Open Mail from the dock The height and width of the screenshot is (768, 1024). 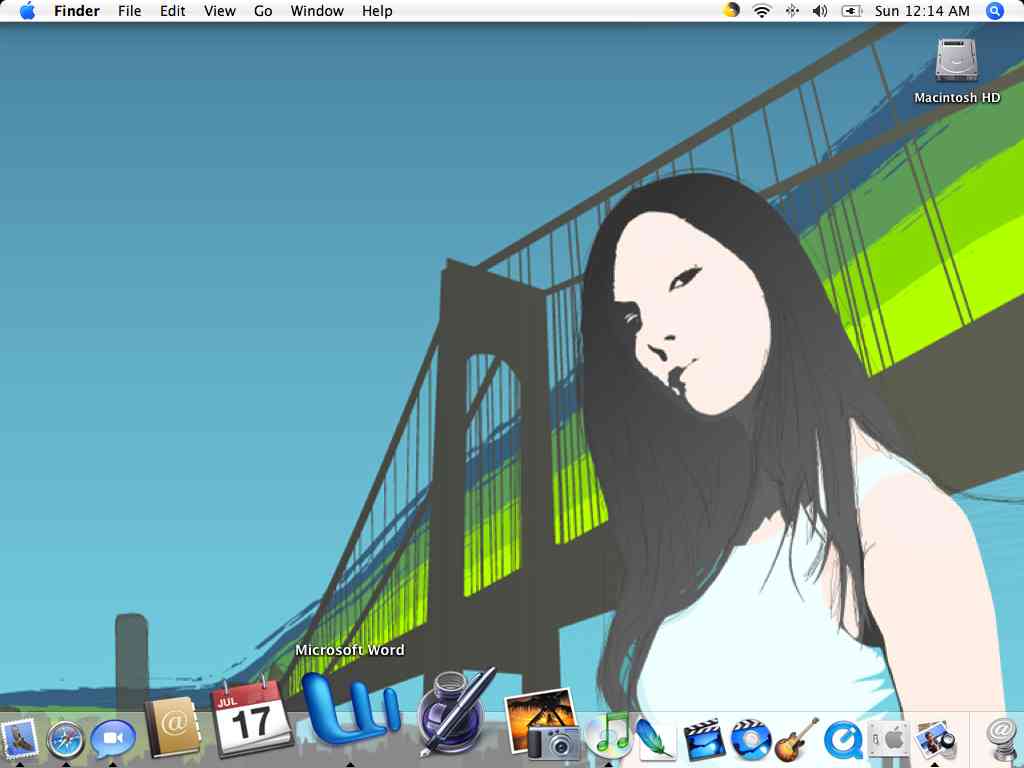point(20,739)
